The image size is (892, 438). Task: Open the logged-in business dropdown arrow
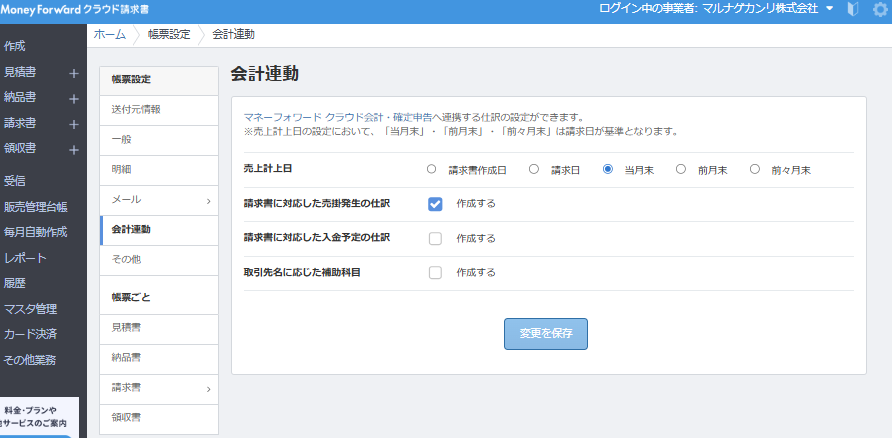(830, 9)
